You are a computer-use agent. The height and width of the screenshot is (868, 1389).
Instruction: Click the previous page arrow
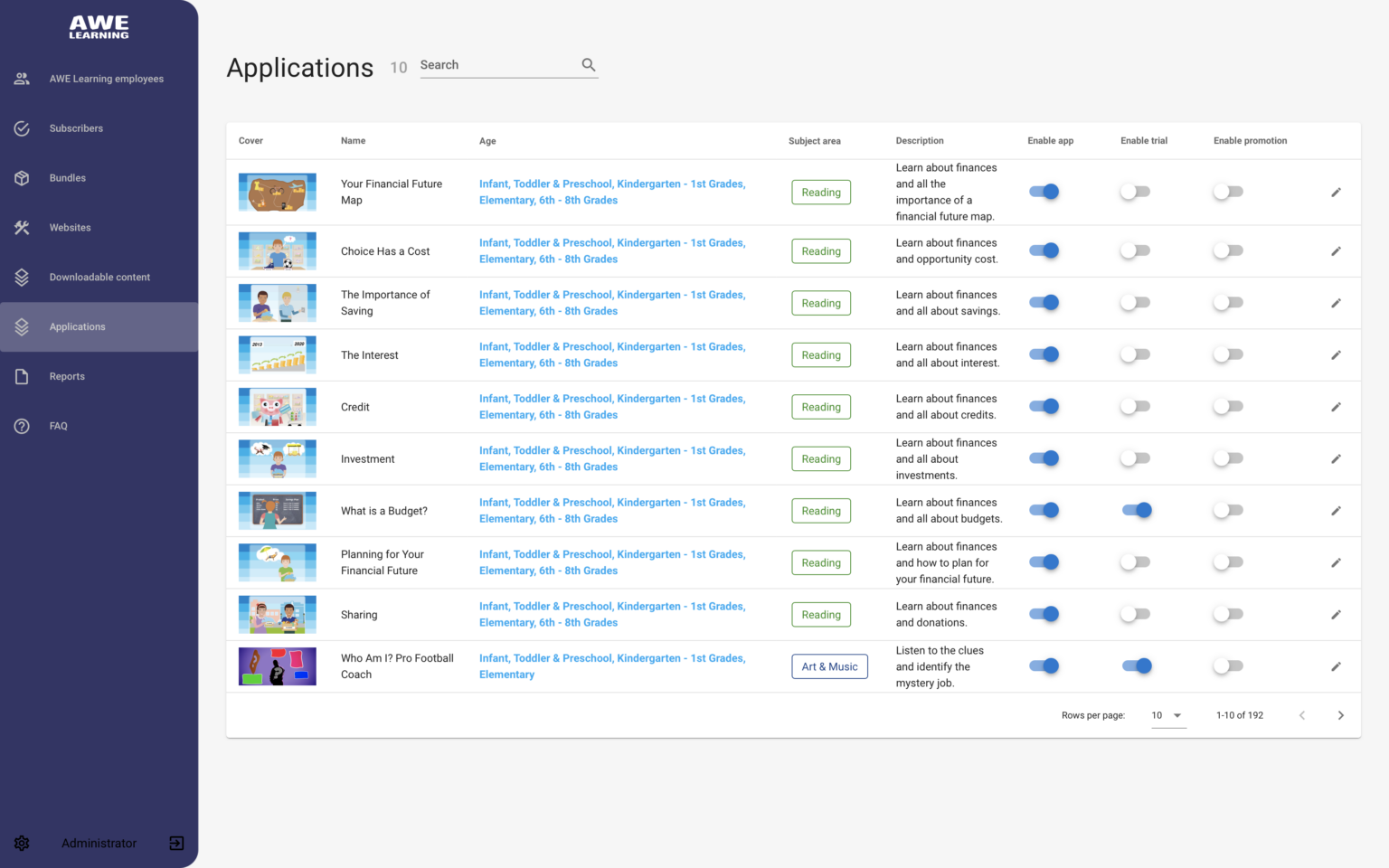click(1302, 714)
